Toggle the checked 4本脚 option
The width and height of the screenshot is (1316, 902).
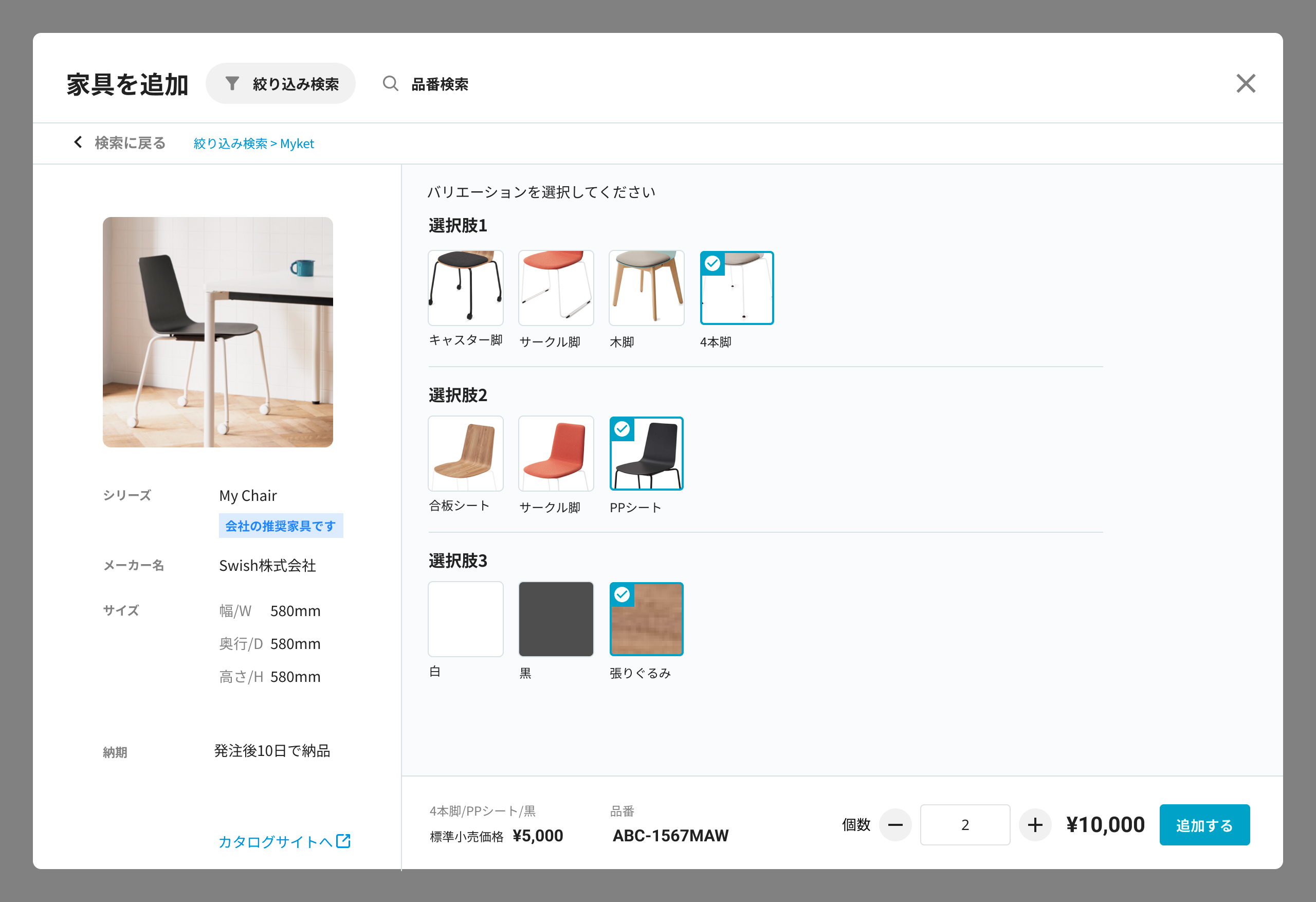point(736,288)
